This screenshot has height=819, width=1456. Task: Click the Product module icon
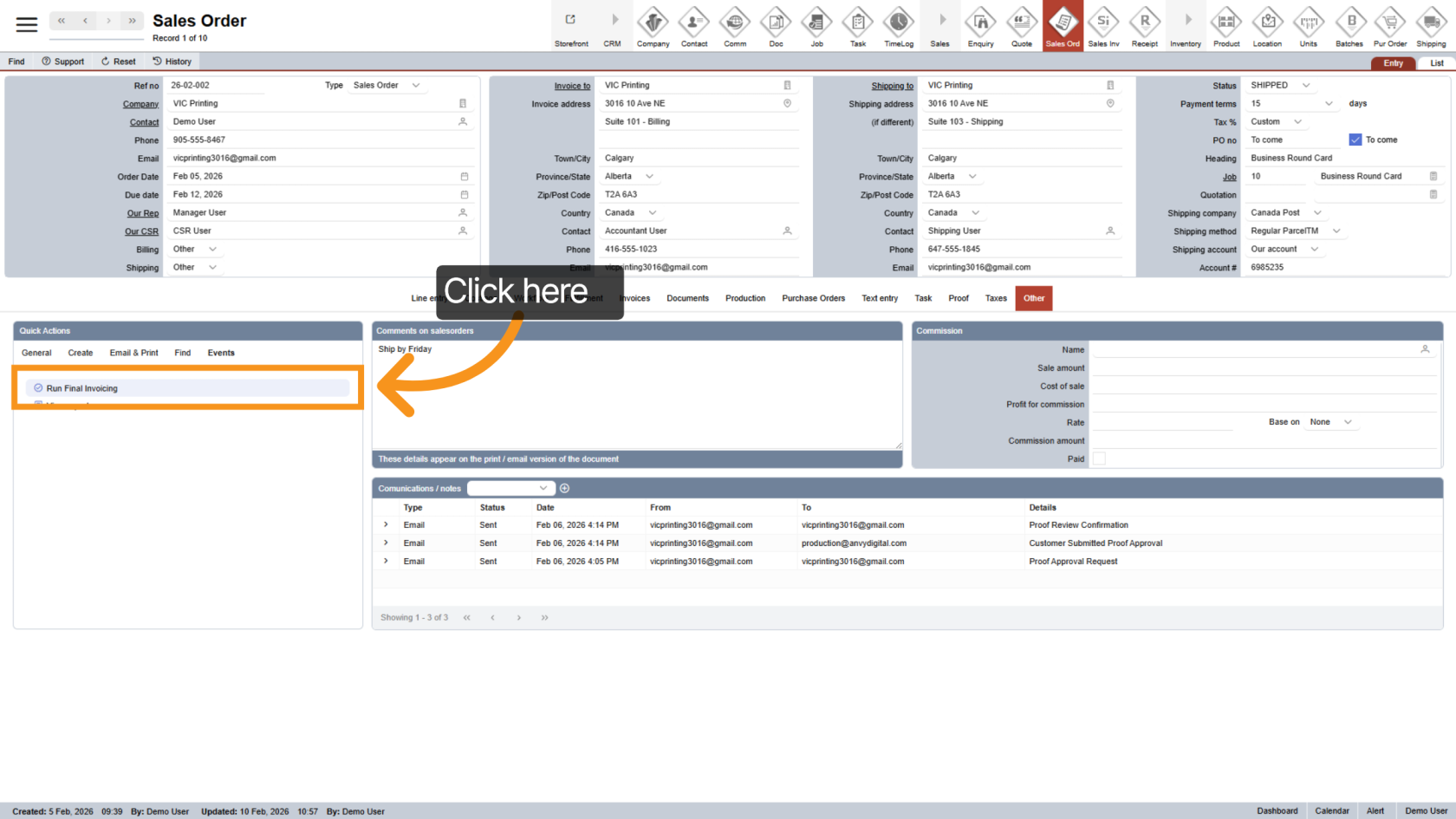(x=1226, y=26)
